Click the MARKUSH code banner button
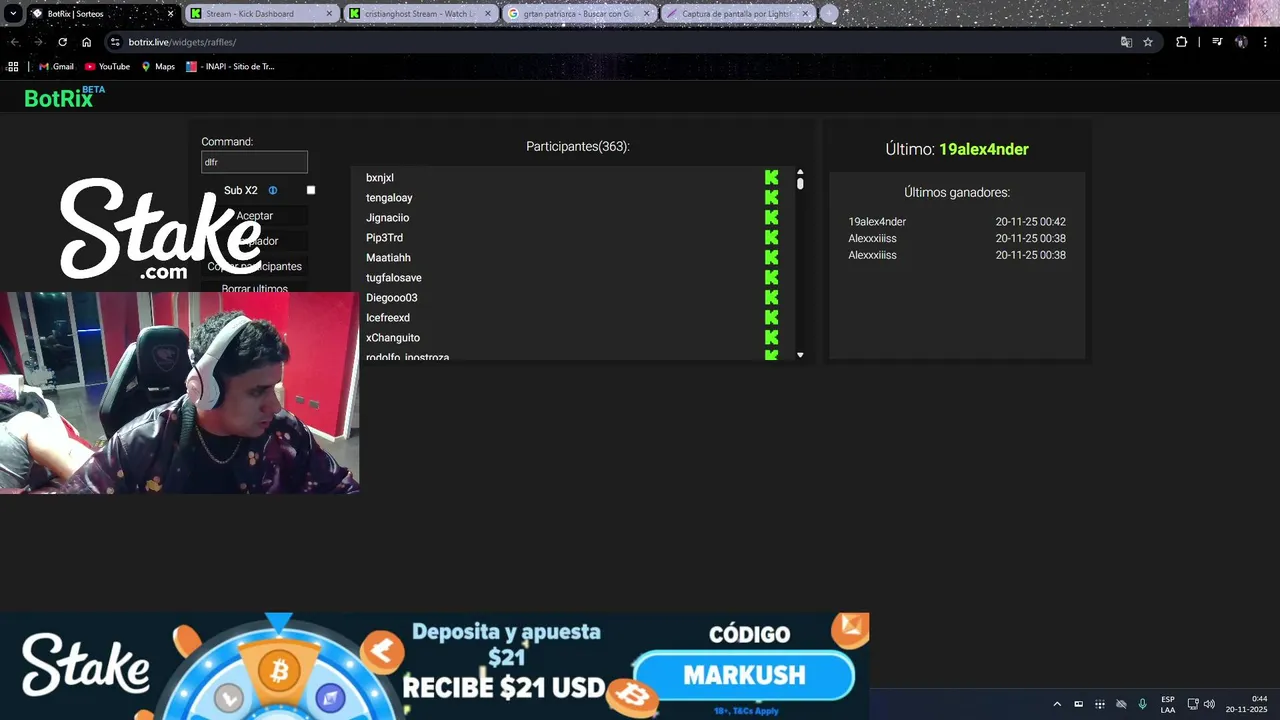This screenshot has height=720, width=1280. [x=744, y=675]
